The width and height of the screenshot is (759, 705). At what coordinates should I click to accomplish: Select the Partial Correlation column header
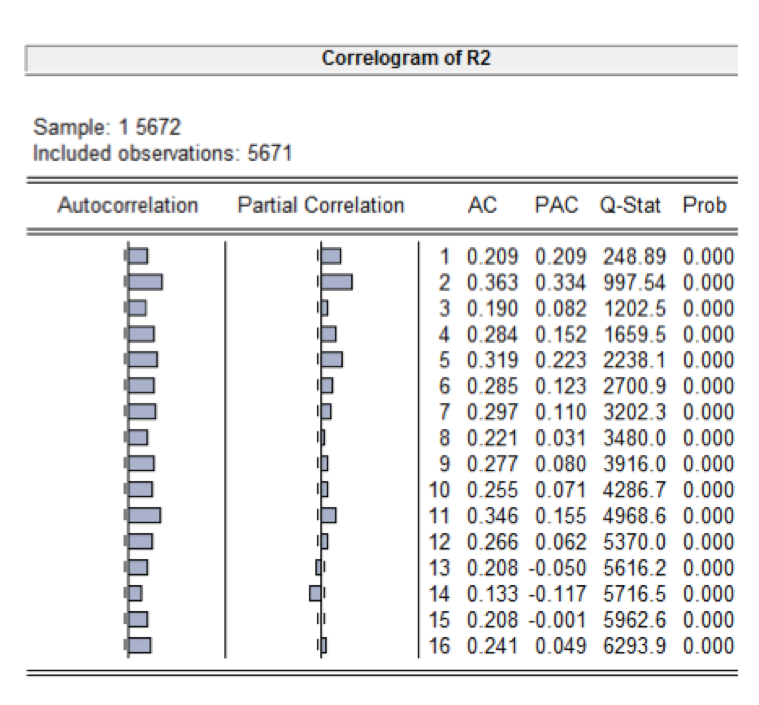[321, 206]
